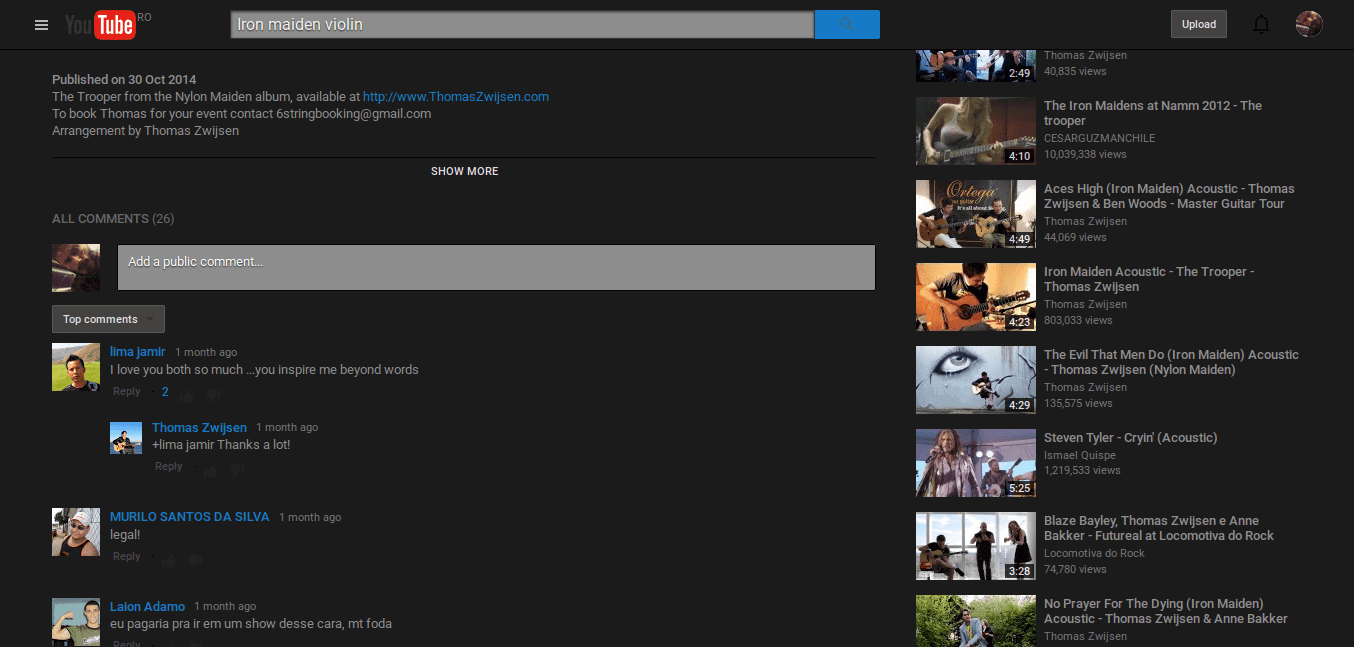Like Thomas Zwijsen's reply comment
This screenshot has width=1354, height=647.
[x=210, y=470]
